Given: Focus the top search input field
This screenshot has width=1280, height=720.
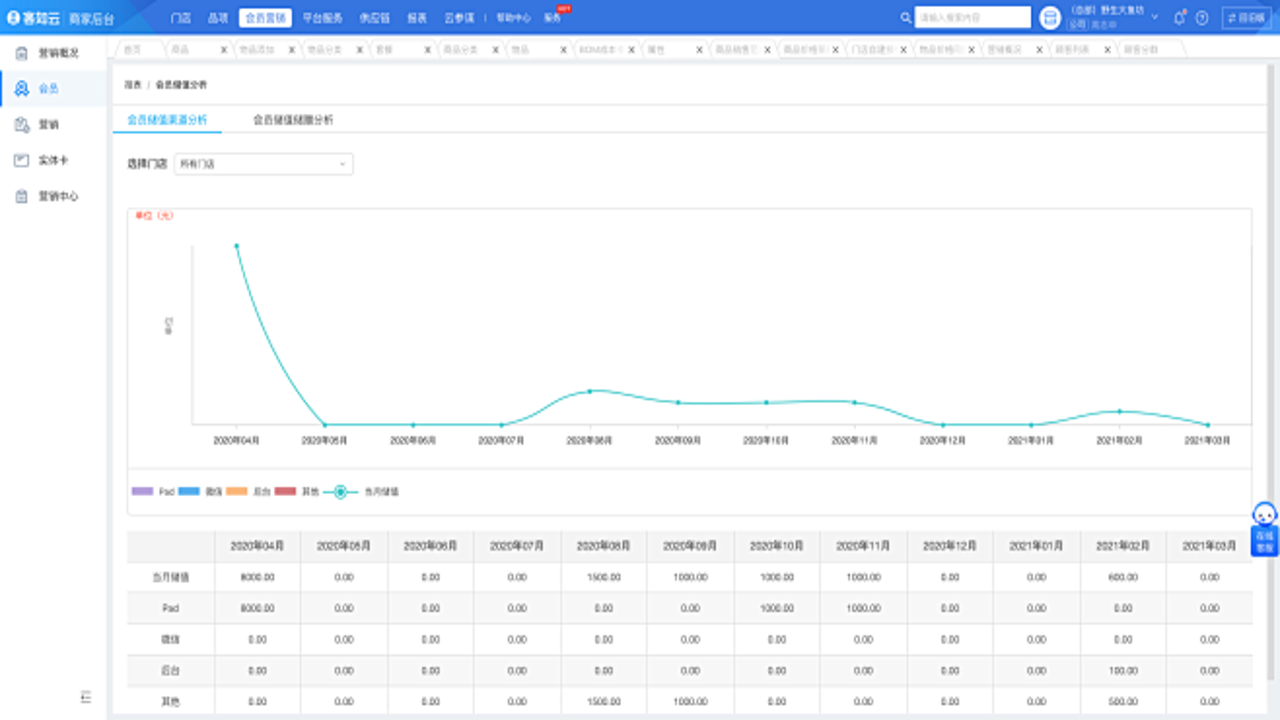Looking at the screenshot, I should [973, 17].
